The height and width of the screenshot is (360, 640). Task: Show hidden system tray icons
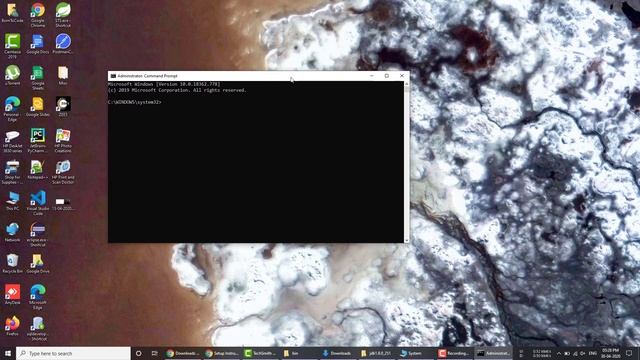coord(559,353)
